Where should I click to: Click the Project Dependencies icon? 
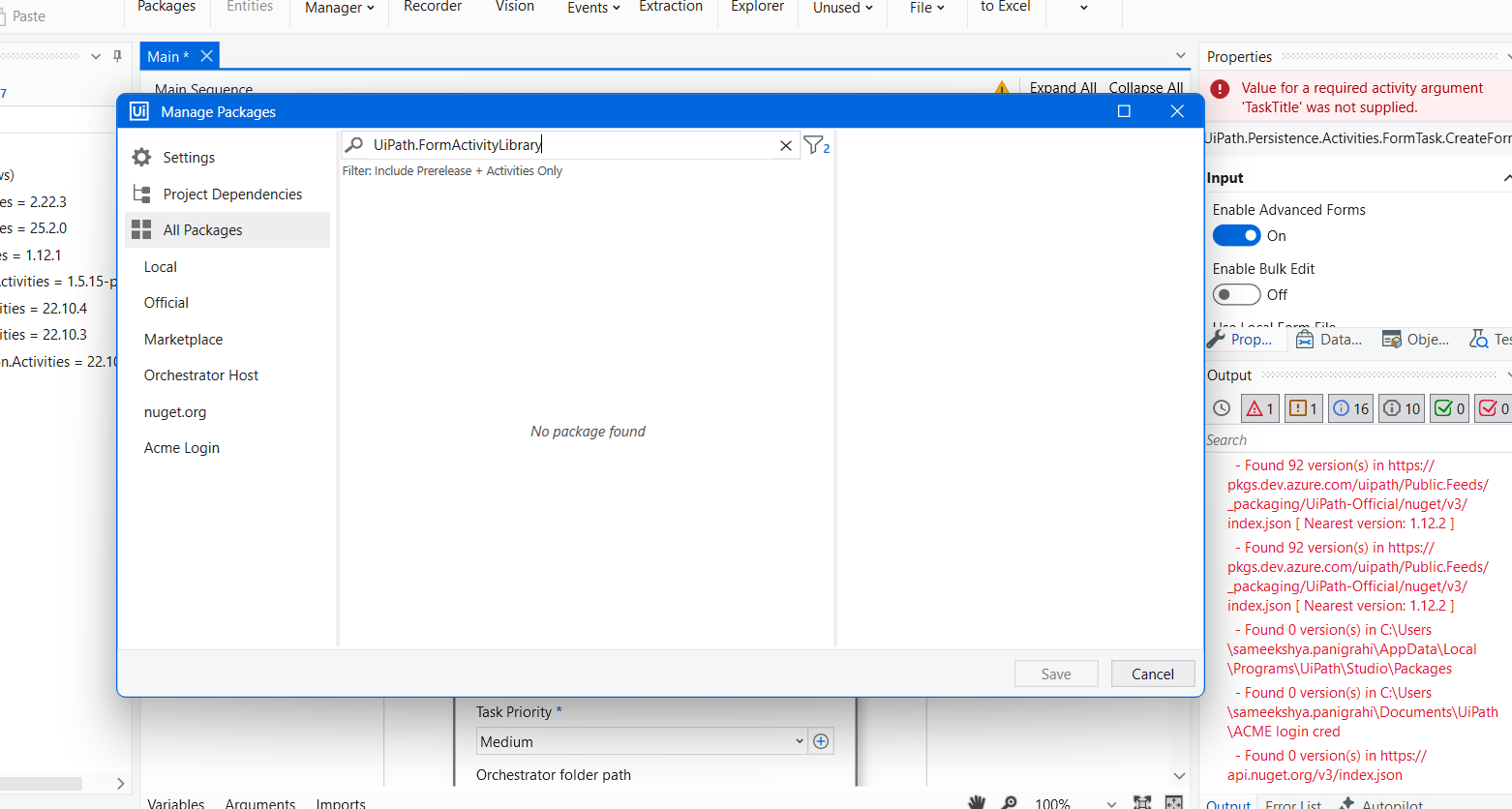click(x=142, y=194)
